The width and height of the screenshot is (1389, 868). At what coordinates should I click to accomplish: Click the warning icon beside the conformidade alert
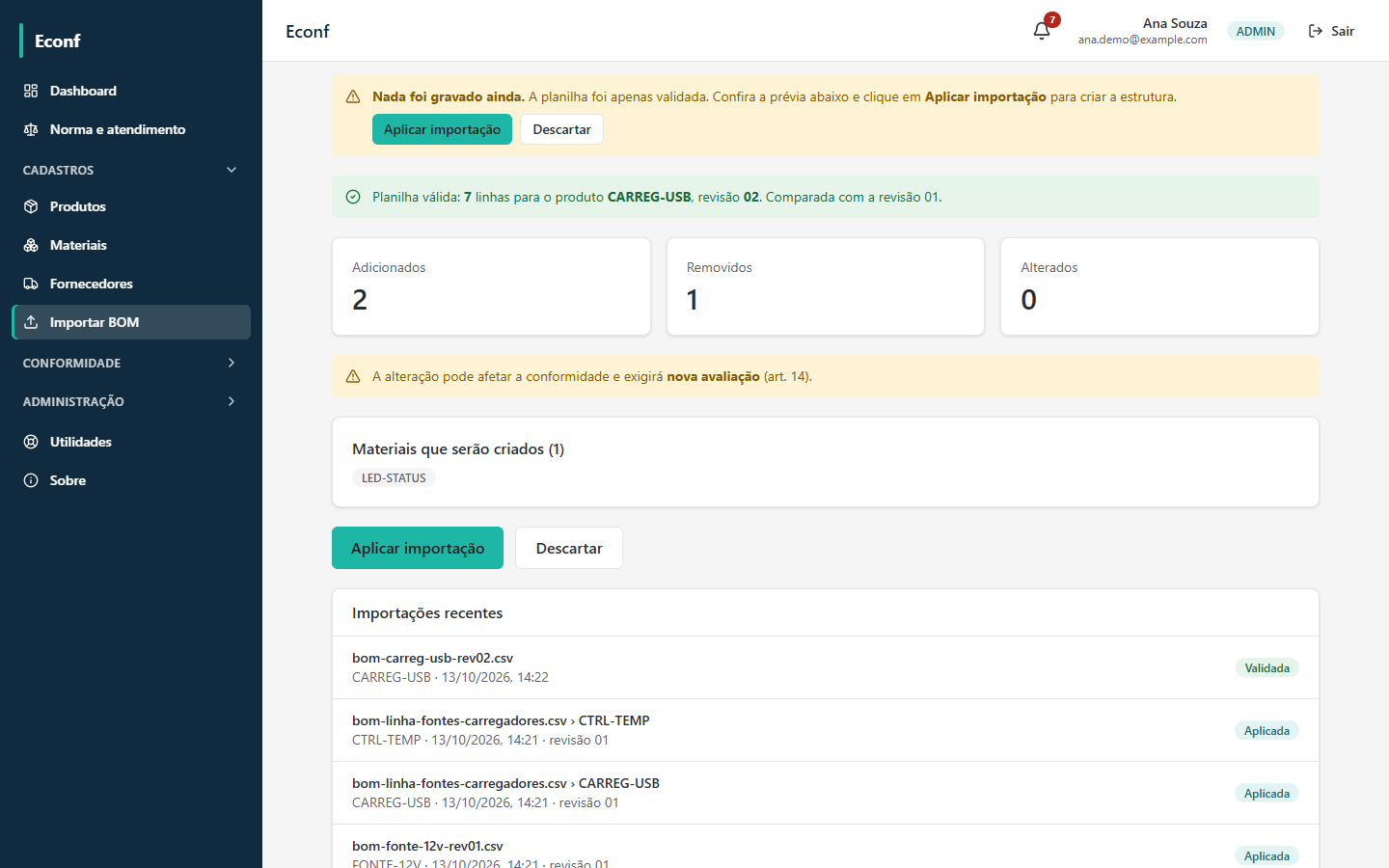click(353, 376)
